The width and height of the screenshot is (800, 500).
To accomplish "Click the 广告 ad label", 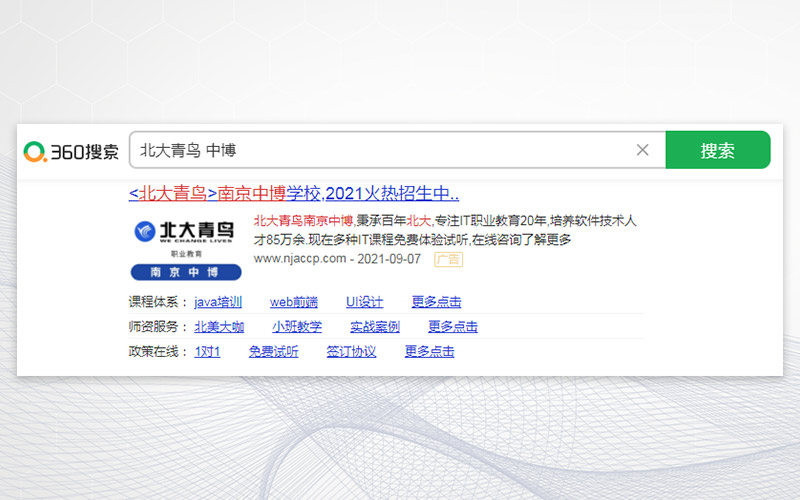I will (448, 259).
